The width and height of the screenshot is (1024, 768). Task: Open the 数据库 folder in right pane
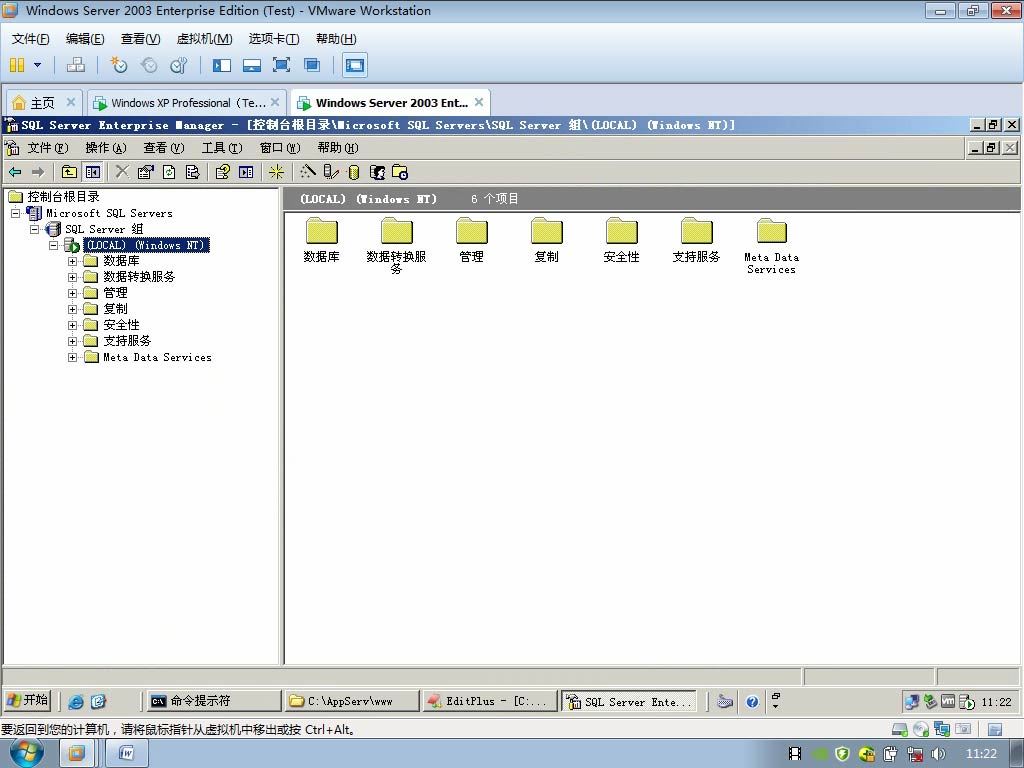click(321, 240)
